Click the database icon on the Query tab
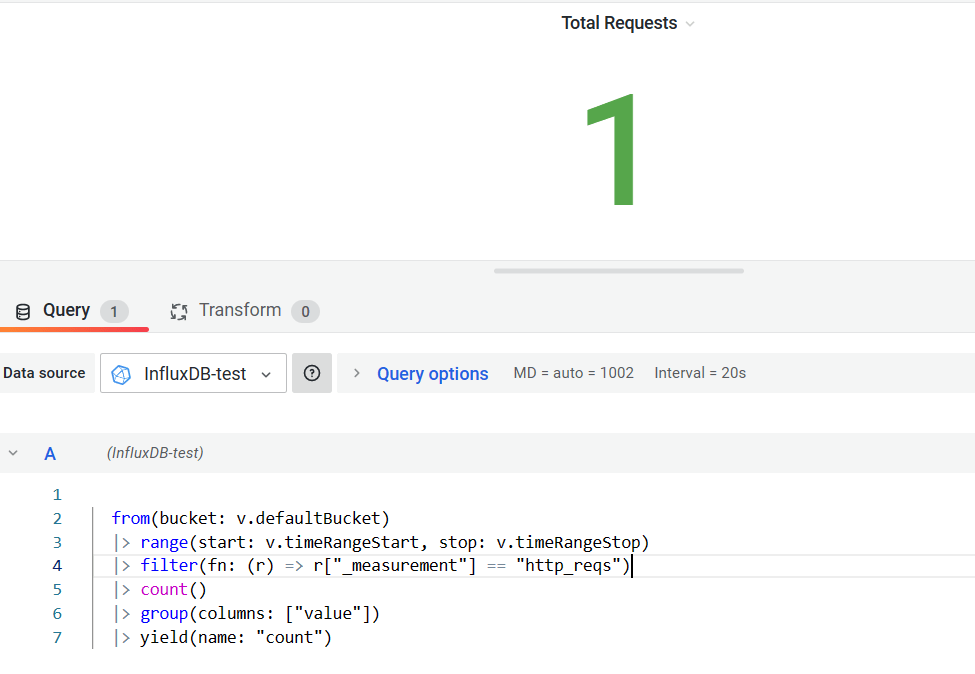975x674 pixels. coord(22,311)
